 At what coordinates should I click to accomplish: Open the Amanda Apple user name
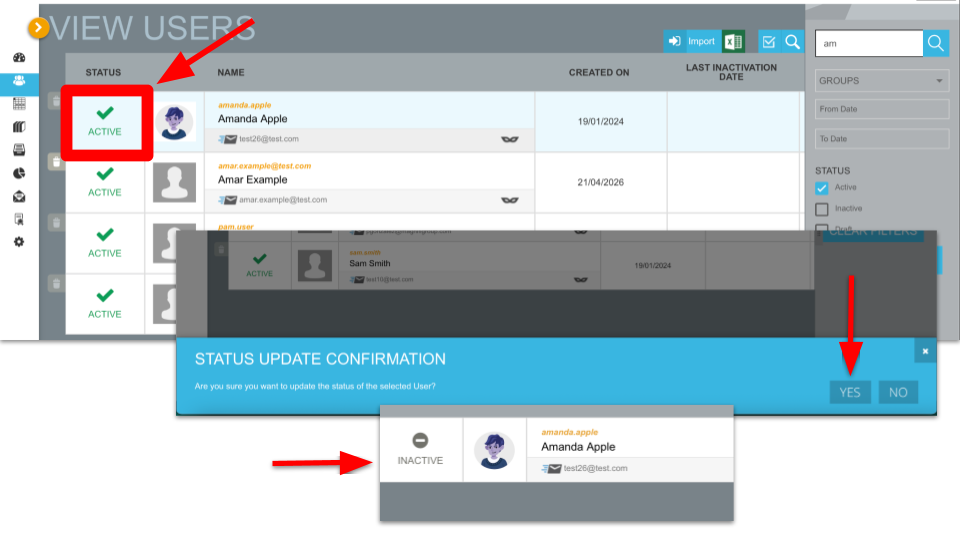coord(252,119)
